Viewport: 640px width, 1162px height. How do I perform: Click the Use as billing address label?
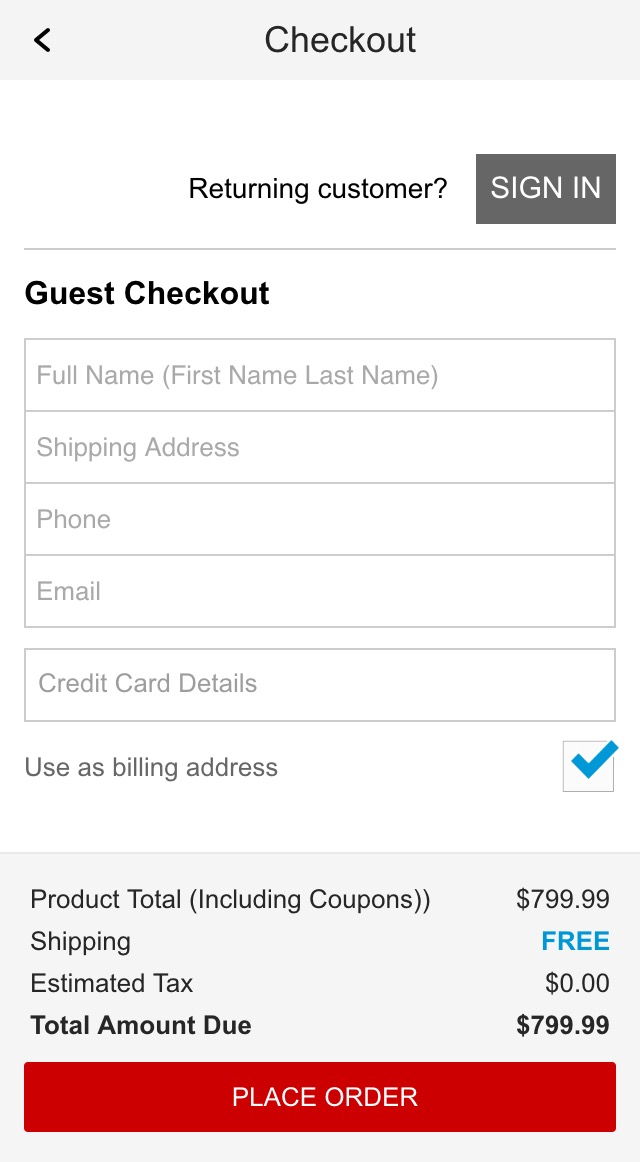point(150,767)
